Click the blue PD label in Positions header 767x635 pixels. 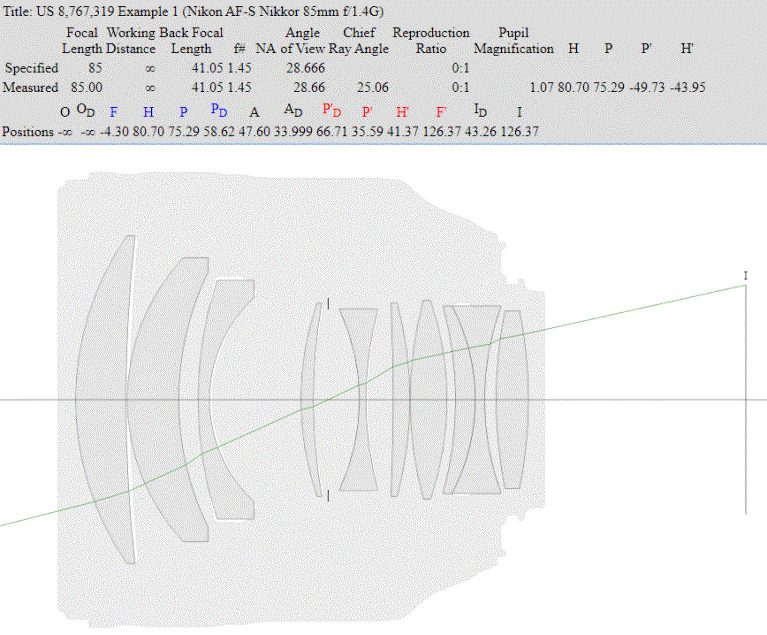click(x=219, y=111)
